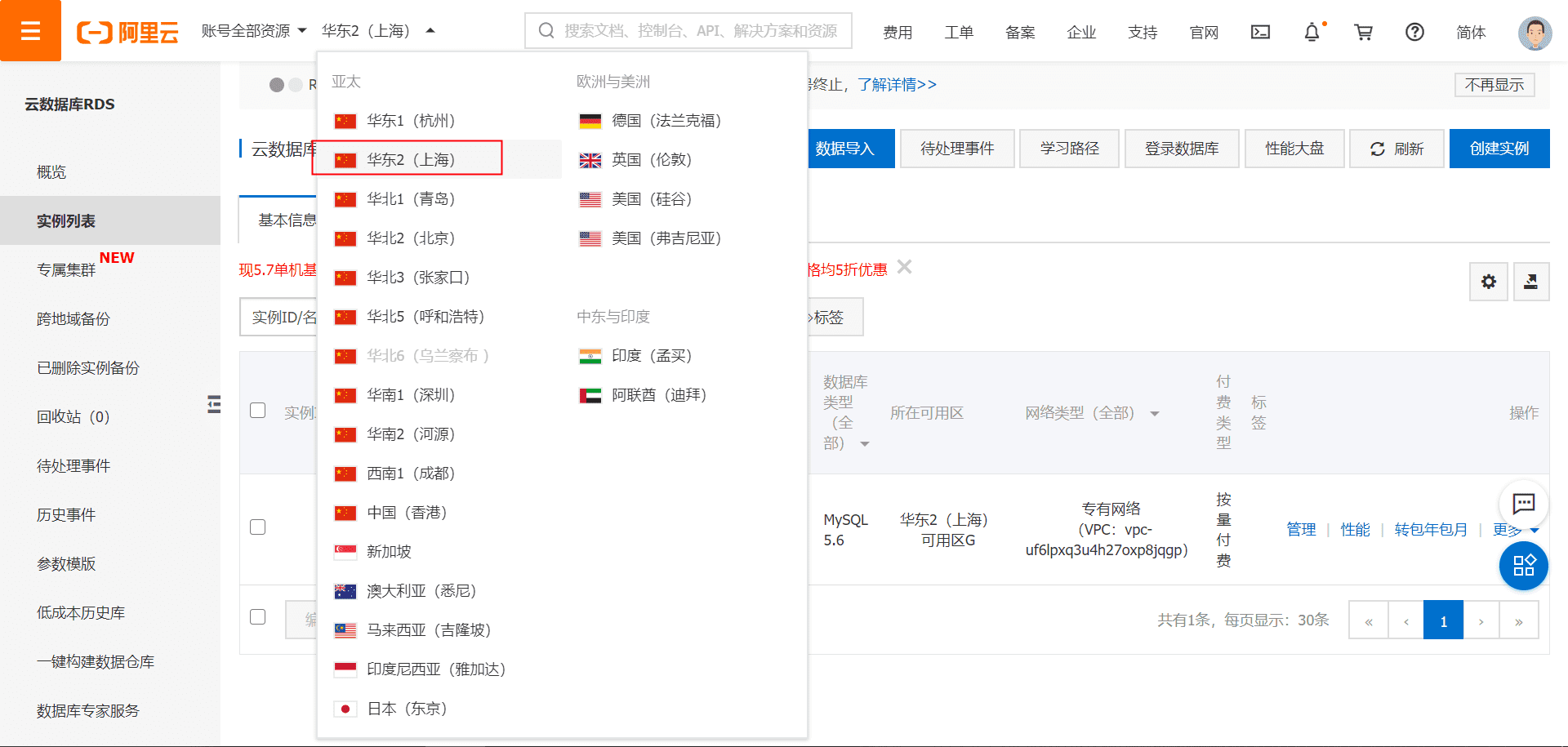
Task: Open the orange hamburger main menu
Action: click(x=30, y=31)
